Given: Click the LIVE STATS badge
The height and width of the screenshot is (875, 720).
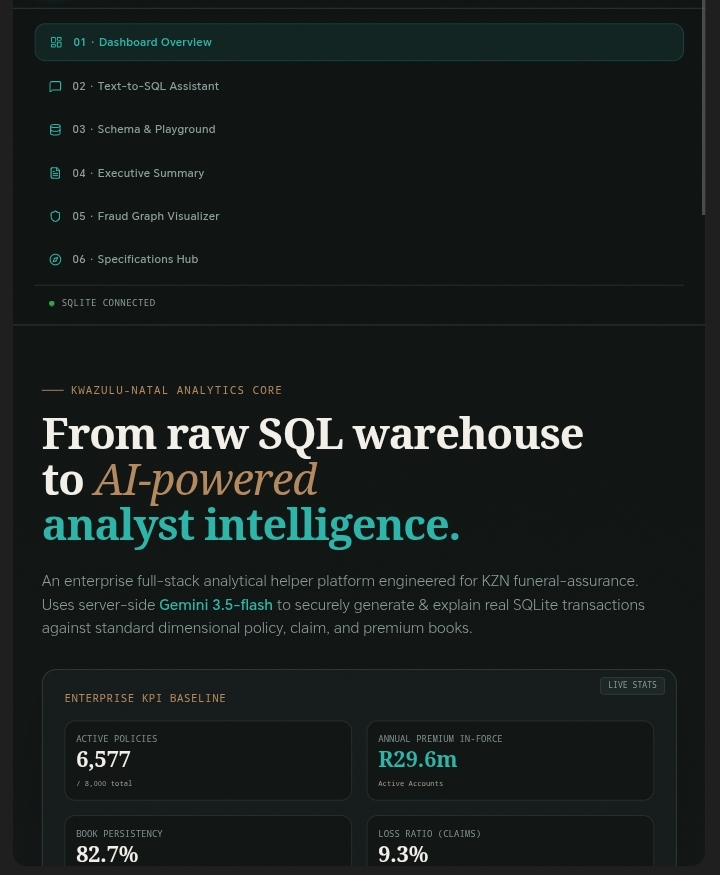Looking at the screenshot, I should [x=632, y=685].
